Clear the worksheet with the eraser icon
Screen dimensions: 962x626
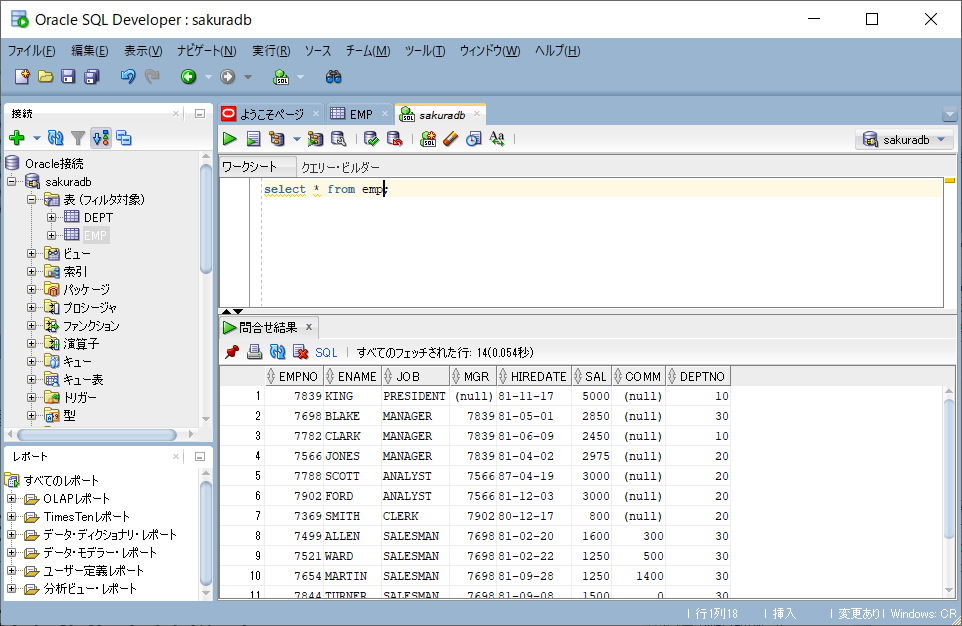pyautogui.click(x=450, y=139)
